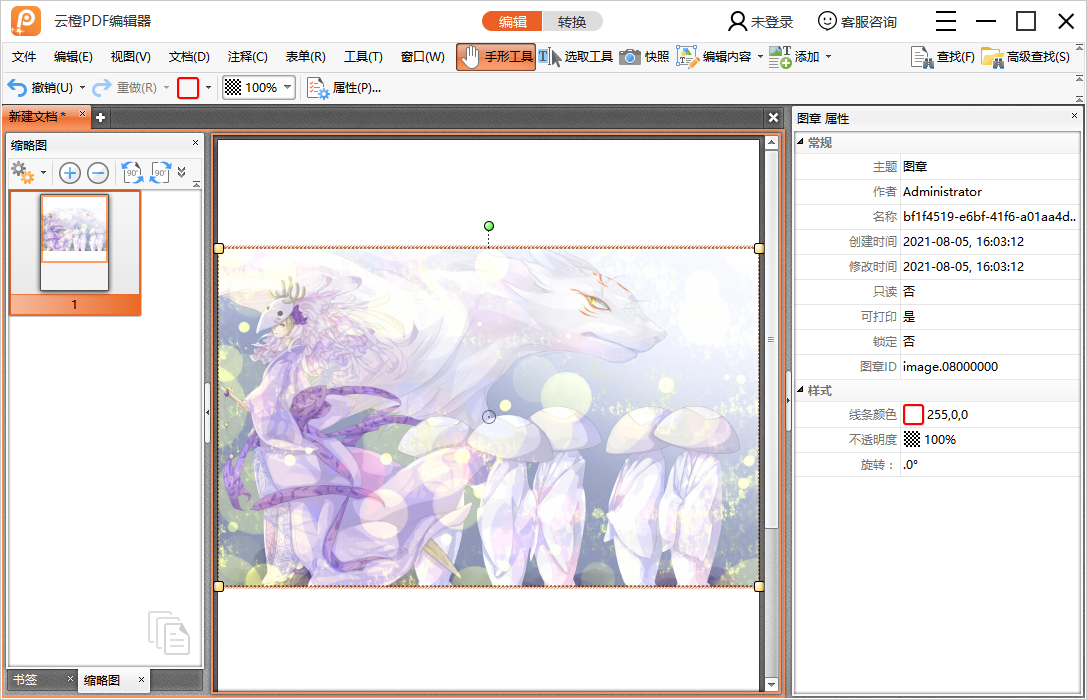Rotate pages counterclockwise 90° in thumbnail panel
1087x700 pixels.
click(132, 173)
